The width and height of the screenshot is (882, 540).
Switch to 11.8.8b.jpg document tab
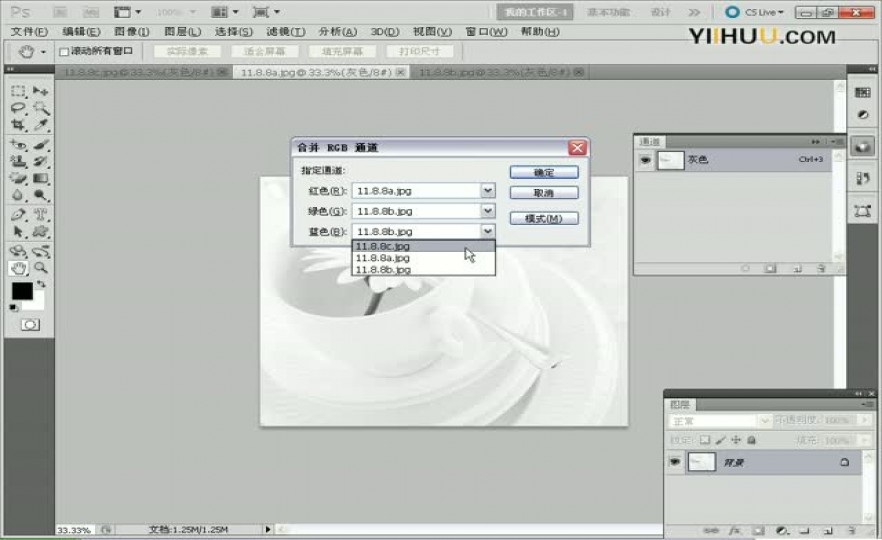tap(497, 72)
